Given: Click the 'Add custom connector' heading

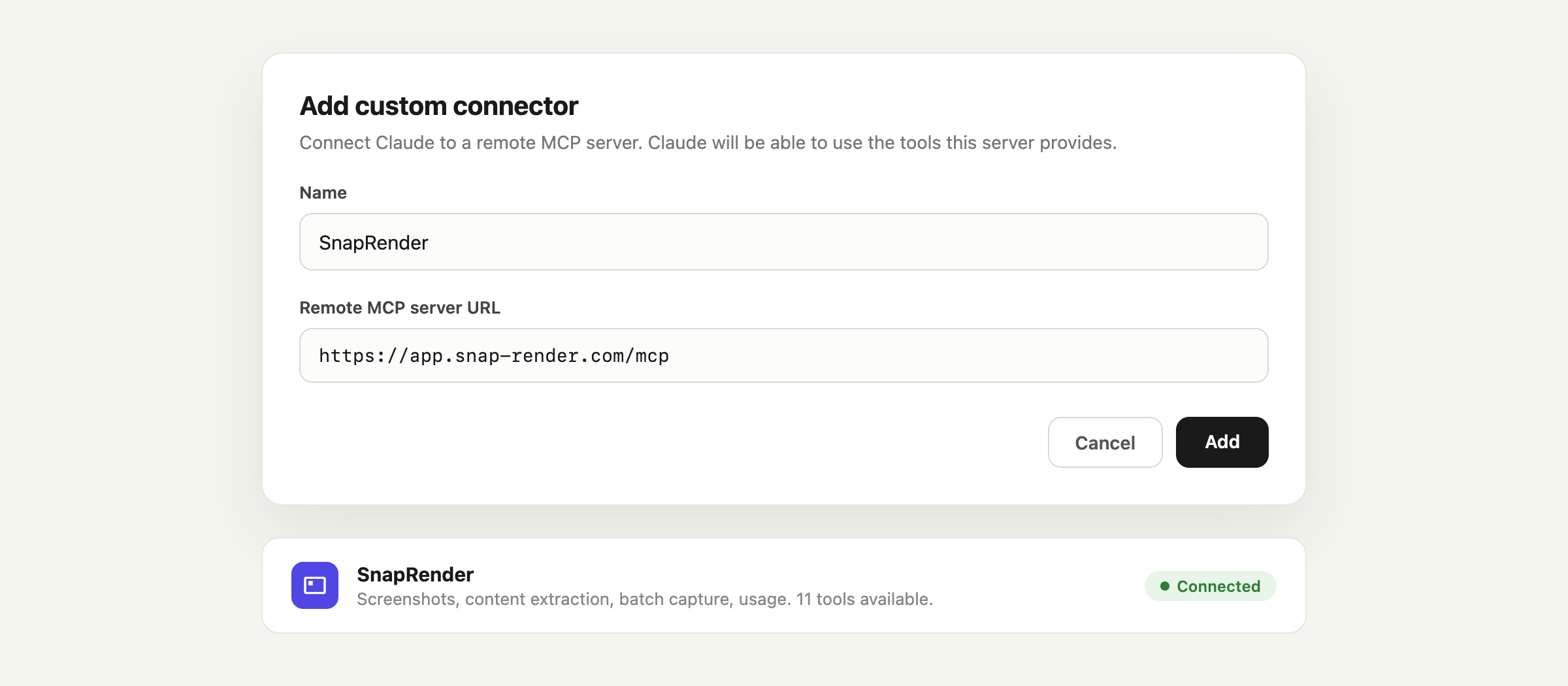Looking at the screenshot, I should point(439,106).
